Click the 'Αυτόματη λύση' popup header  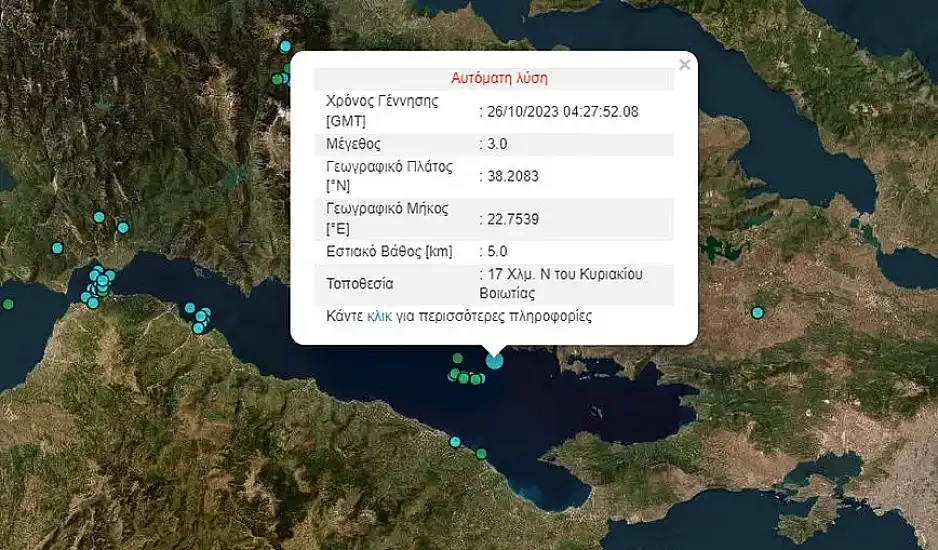pos(499,78)
